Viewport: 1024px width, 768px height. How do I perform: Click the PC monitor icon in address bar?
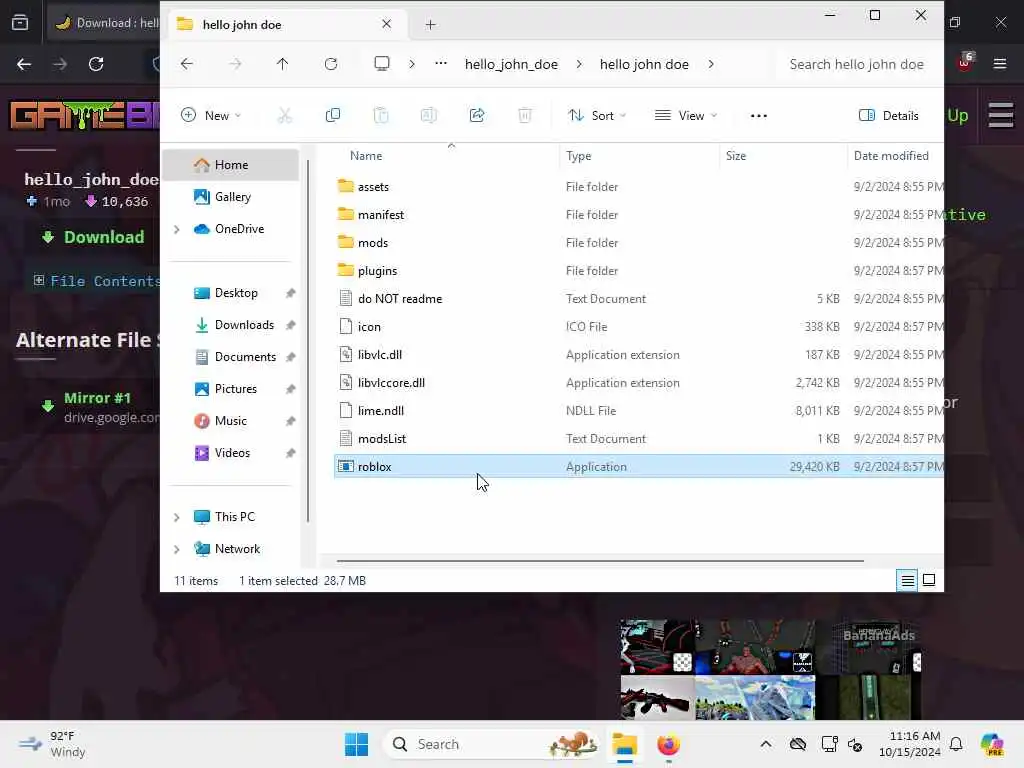click(382, 63)
